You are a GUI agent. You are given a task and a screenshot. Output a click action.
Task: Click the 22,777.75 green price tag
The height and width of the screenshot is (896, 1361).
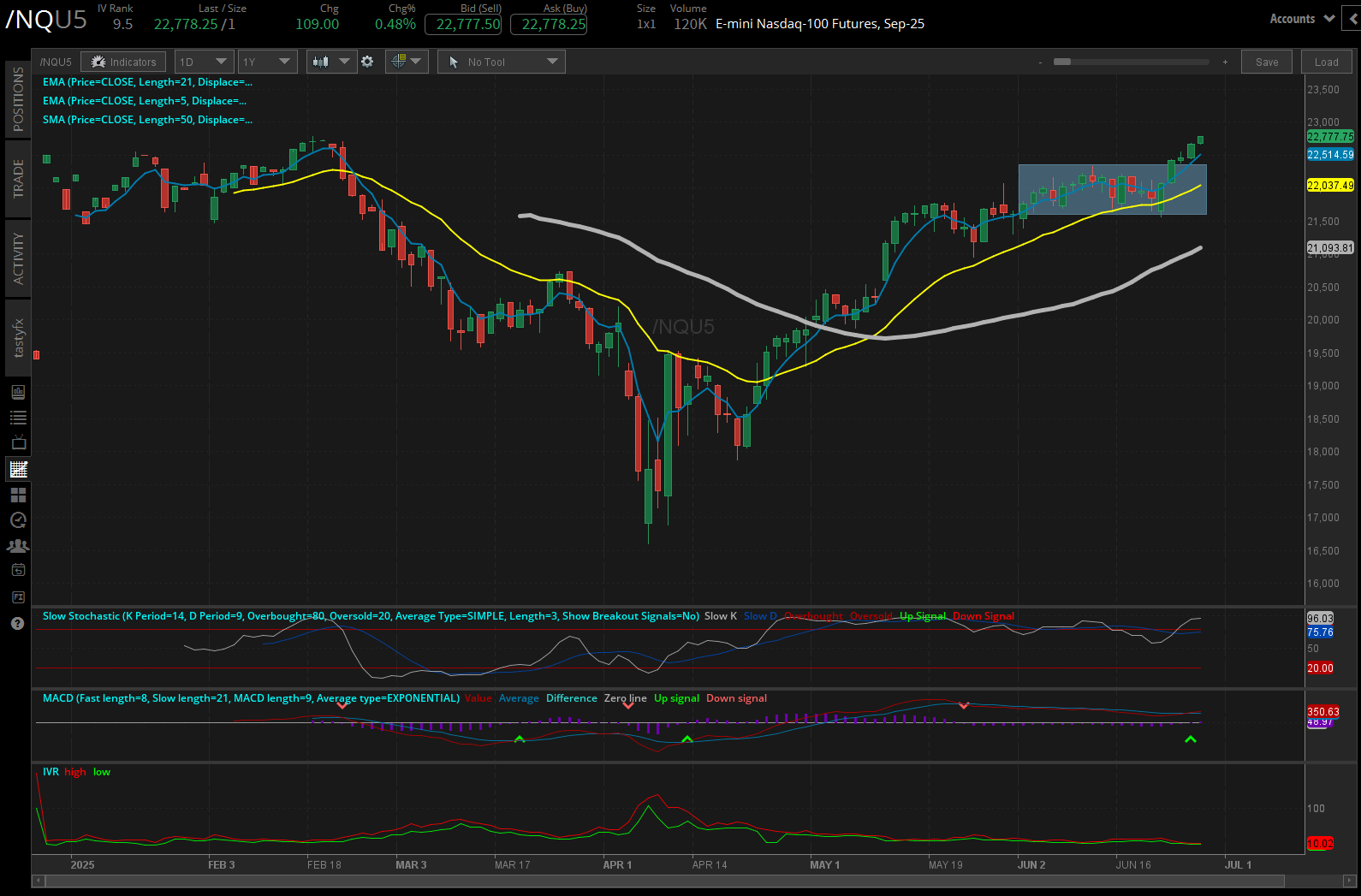[x=1330, y=137]
